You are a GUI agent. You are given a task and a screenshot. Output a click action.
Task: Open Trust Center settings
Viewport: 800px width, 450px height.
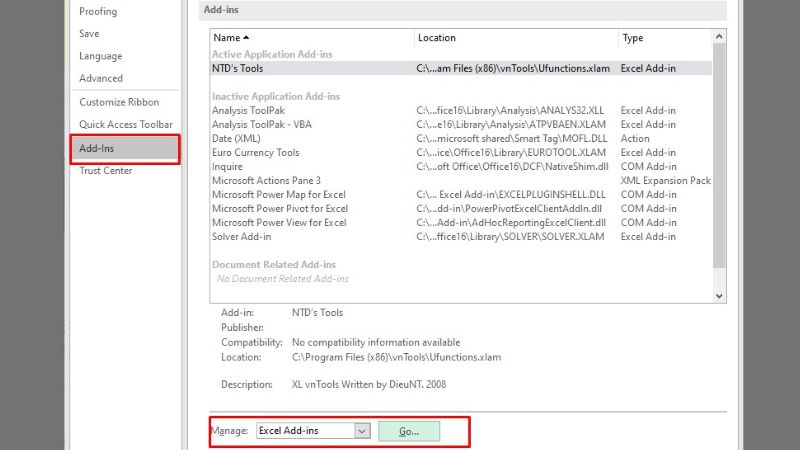point(106,171)
